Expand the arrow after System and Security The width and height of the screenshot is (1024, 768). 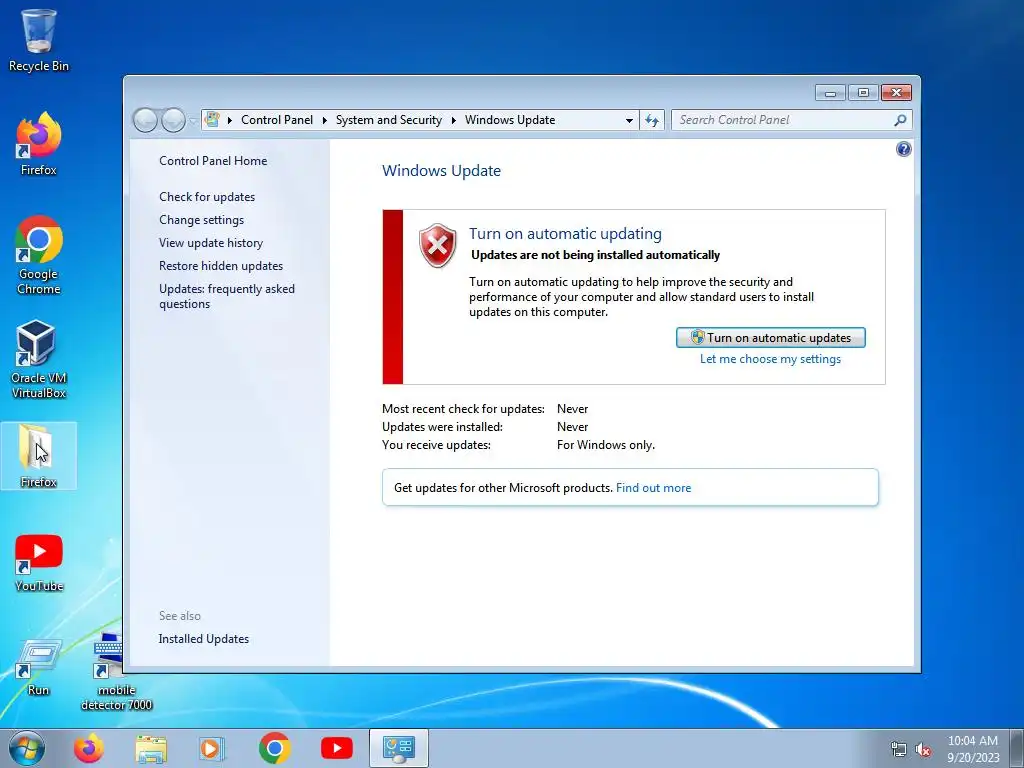pos(453,120)
